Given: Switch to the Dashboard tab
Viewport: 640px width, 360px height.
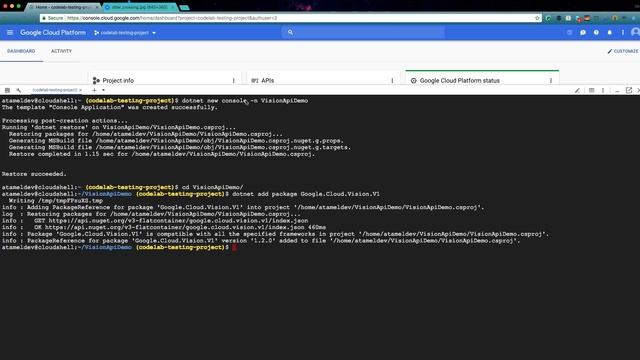Looking at the screenshot, I should [x=21, y=51].
